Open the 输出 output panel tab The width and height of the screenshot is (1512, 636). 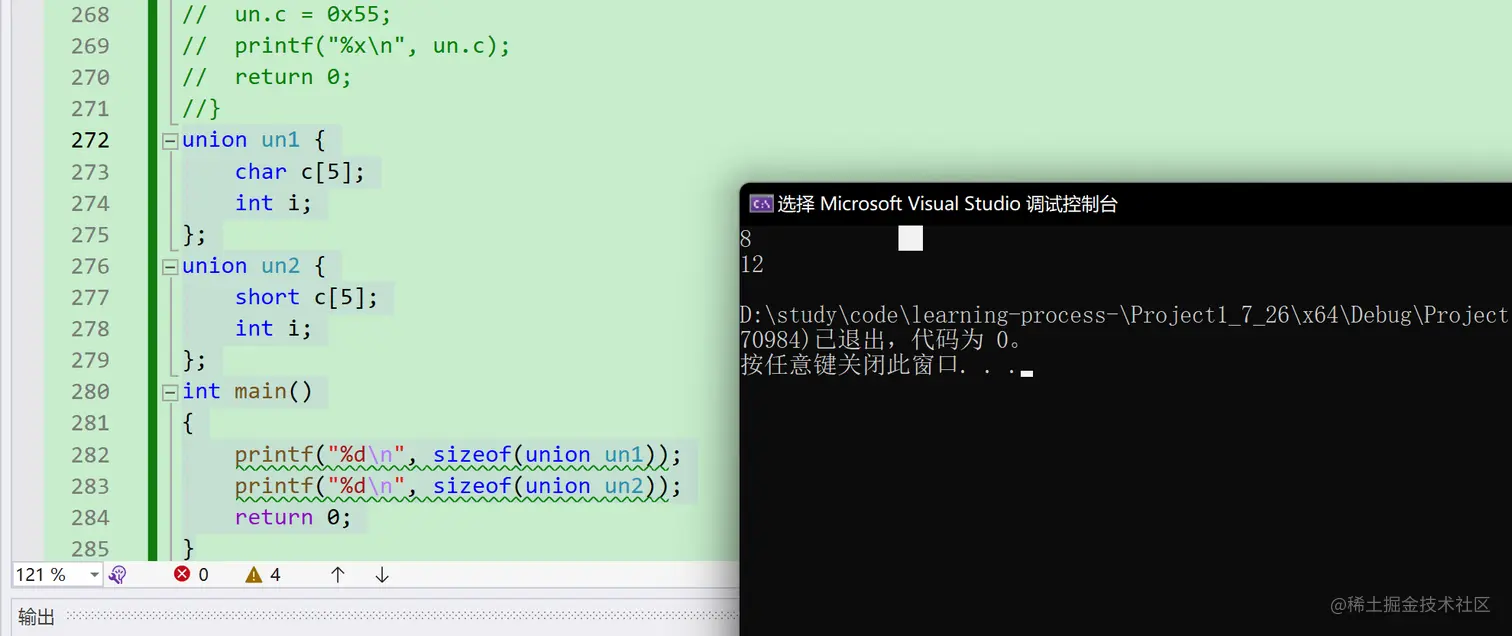pos(37,616)
